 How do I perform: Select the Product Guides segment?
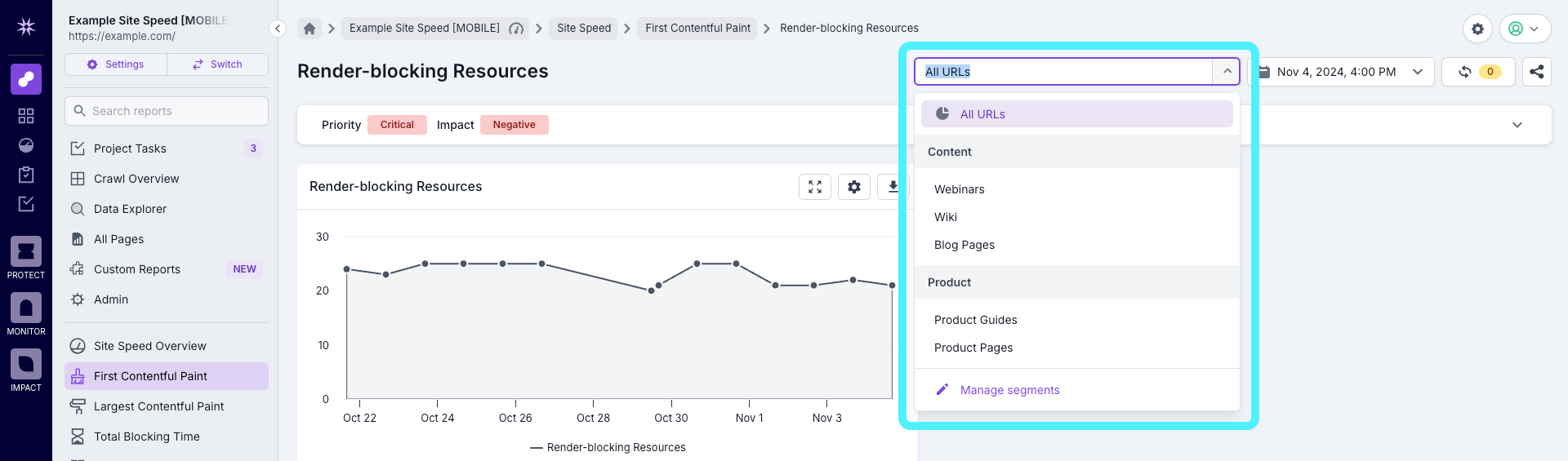[1077, 320]
